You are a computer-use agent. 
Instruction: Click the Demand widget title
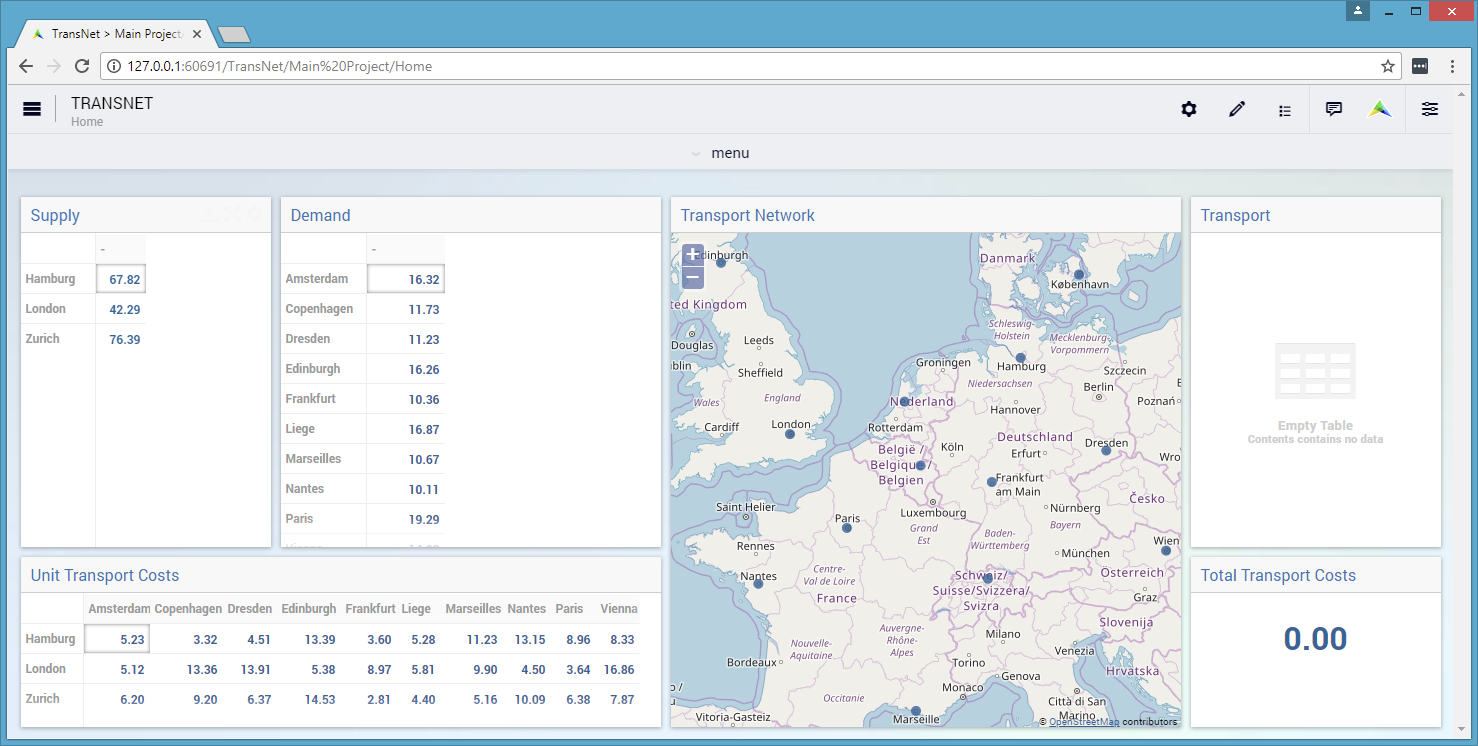coord(320,215)
